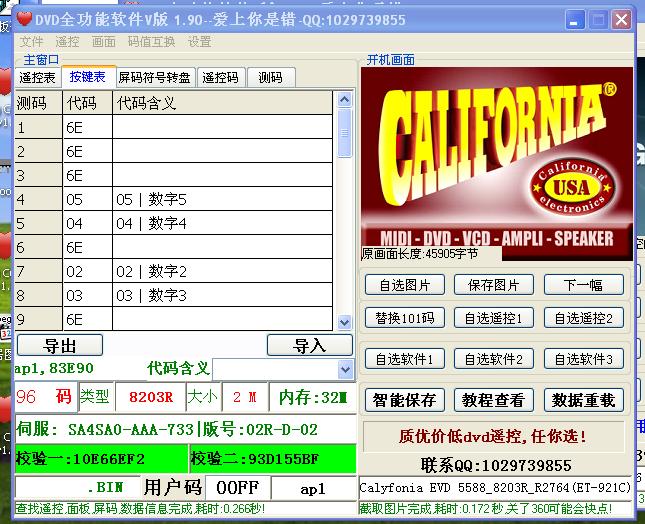The image size is (645, 524).
Task: Click the 类型 value 8203R
Action: (151, 396)
